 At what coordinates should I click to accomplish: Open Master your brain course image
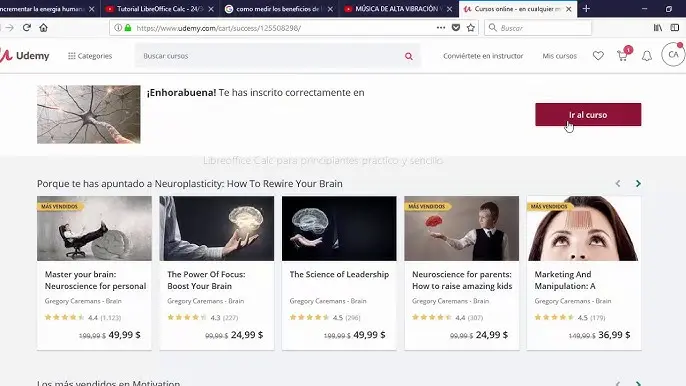[94, 228]
